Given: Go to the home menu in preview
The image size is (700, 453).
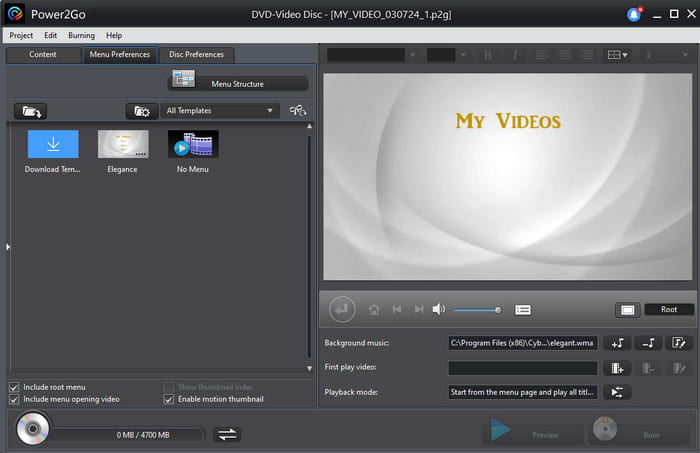Looking at the screenshot, I should click(x=374, y=309).
